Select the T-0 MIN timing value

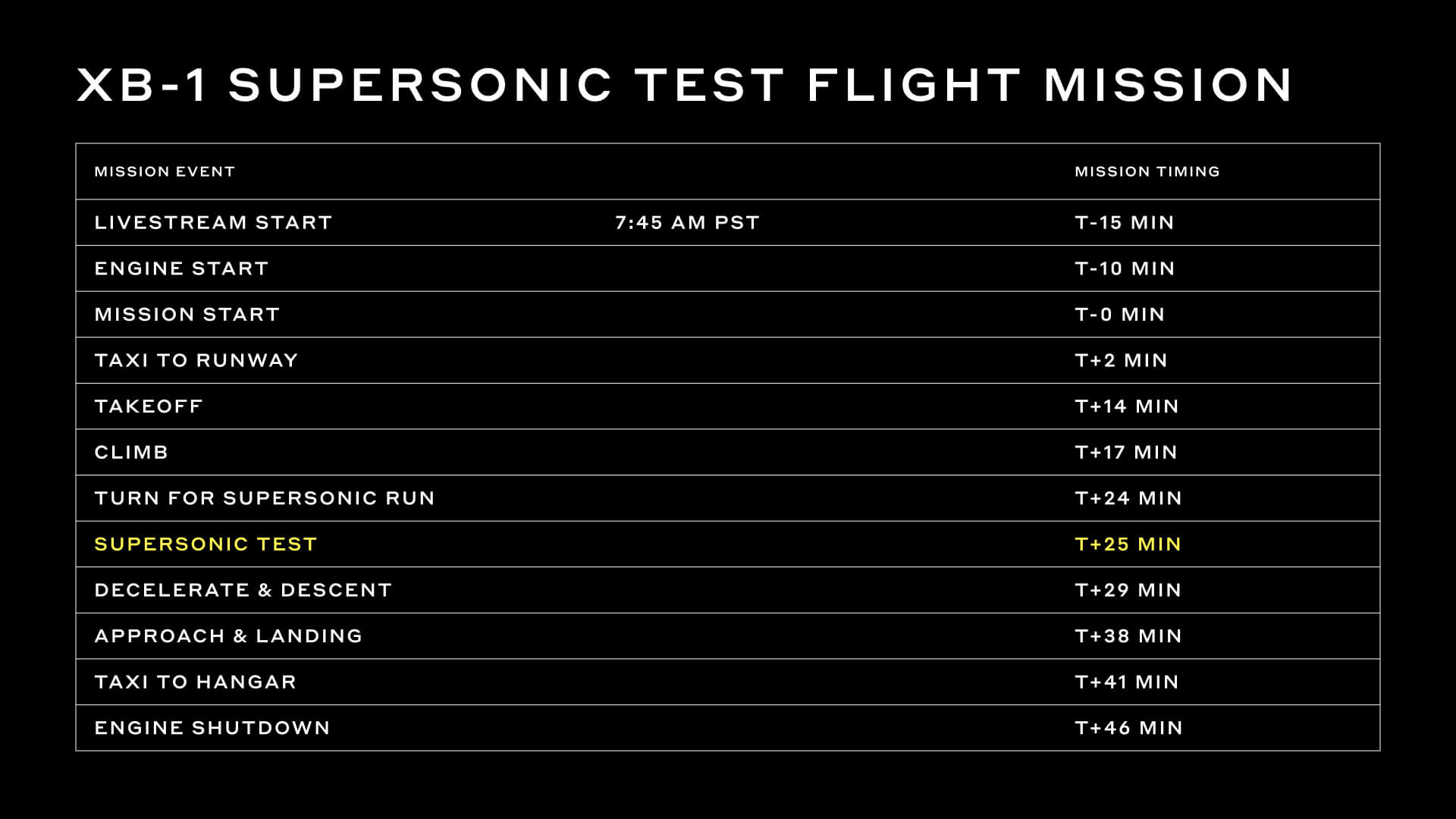1119,314
